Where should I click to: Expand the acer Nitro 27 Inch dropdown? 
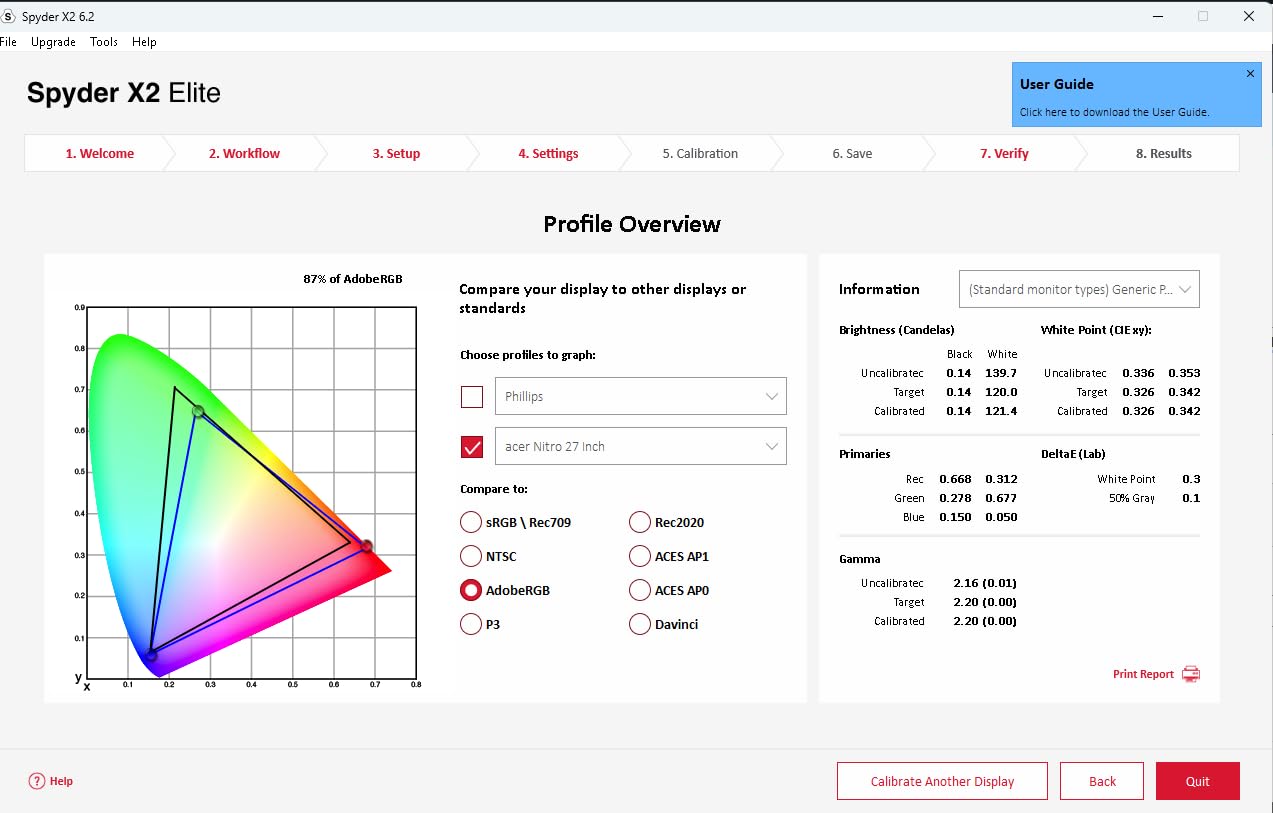click(x=640, y=446)
